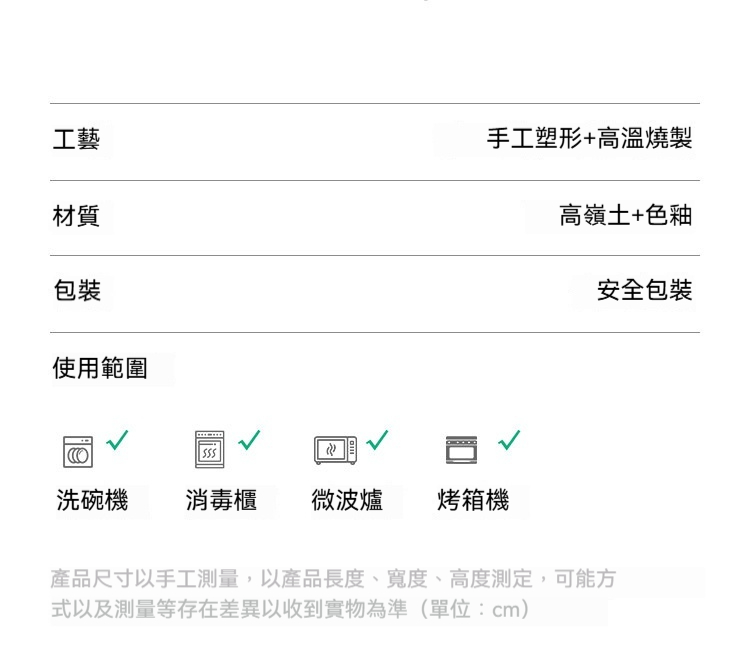Click the 包裝 row label
Screen dimensions: 750x651
(x=76, y=291)
